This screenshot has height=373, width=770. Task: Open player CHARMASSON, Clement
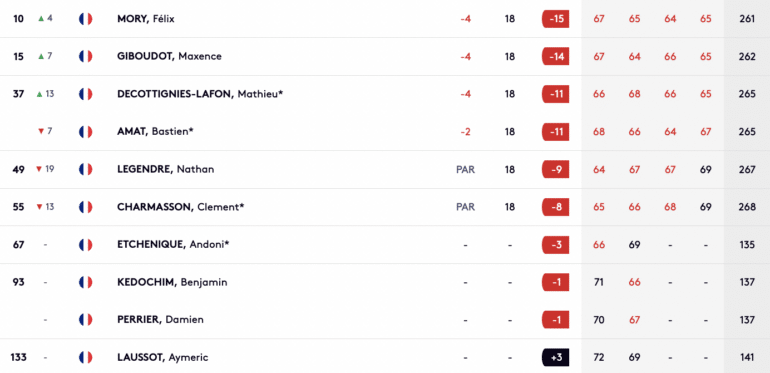coord(181,207)
